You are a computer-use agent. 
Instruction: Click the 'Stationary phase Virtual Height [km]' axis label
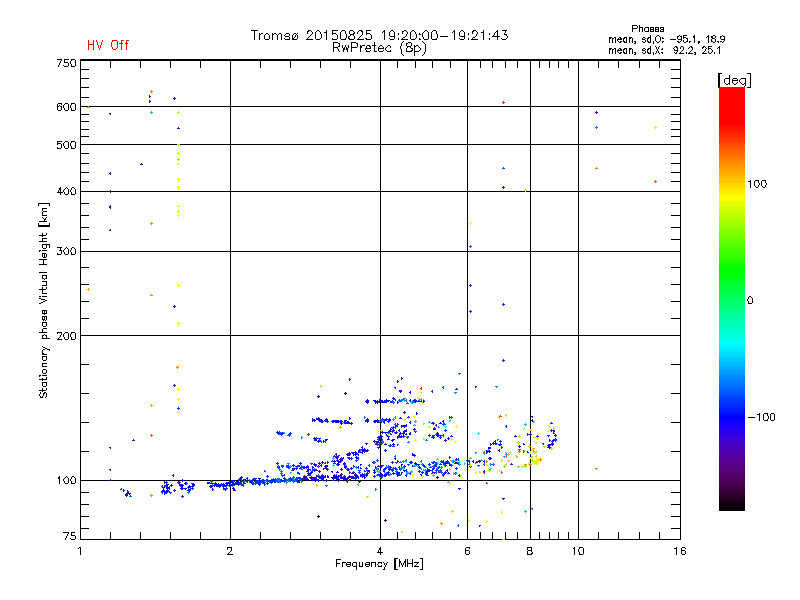pyautogui.click(x=44, y=301)
